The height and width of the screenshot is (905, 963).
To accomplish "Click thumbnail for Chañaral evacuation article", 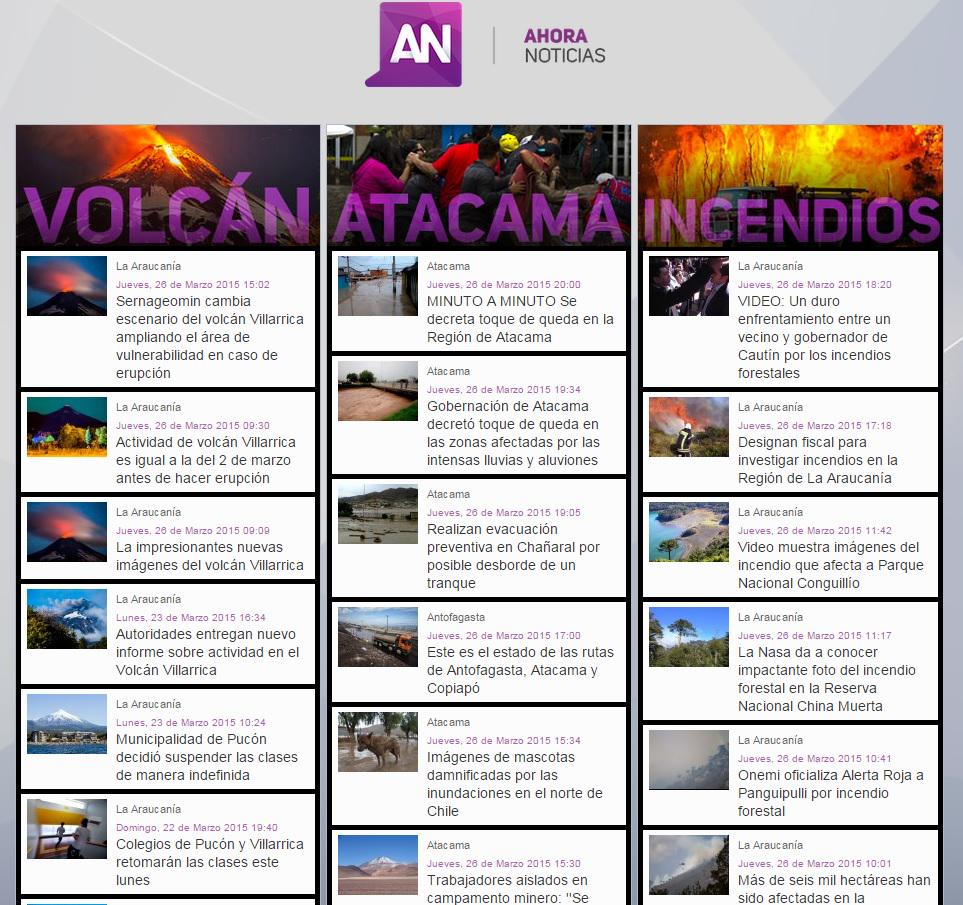I will point(378,514).
